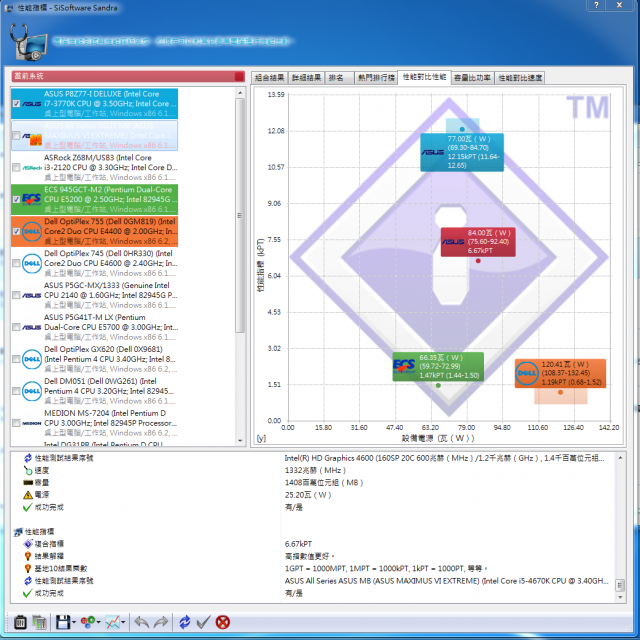Click the memory chip icon beside 容量
The image size is (640, 640).
(x=28, y=483)
